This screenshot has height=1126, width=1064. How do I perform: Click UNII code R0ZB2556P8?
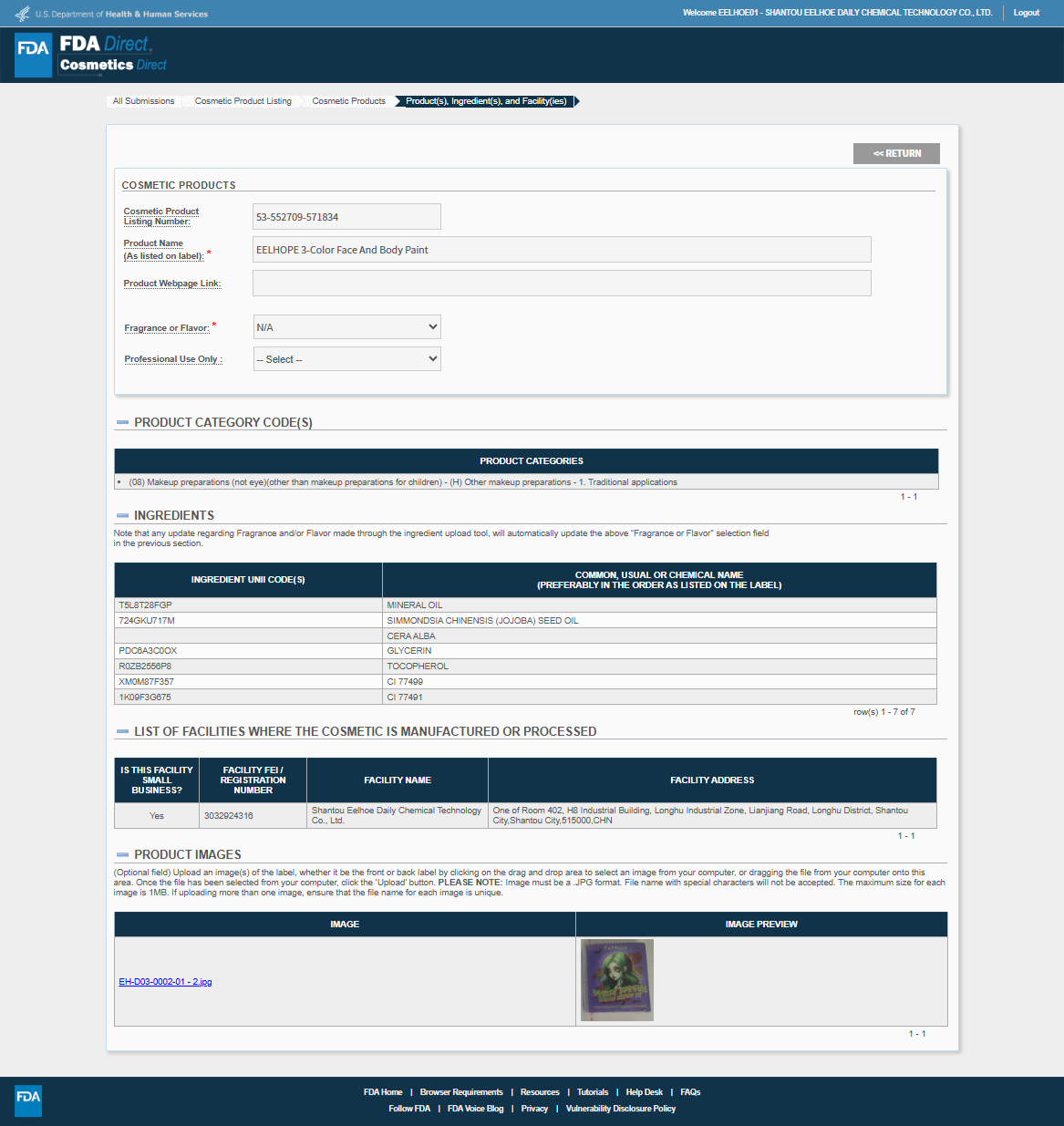248,666
